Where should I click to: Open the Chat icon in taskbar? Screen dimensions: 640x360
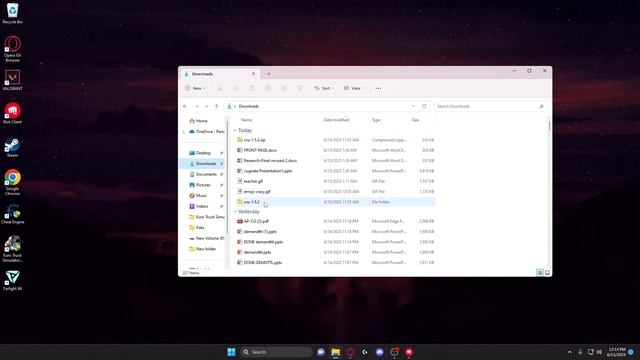click(x=321, y=352)
